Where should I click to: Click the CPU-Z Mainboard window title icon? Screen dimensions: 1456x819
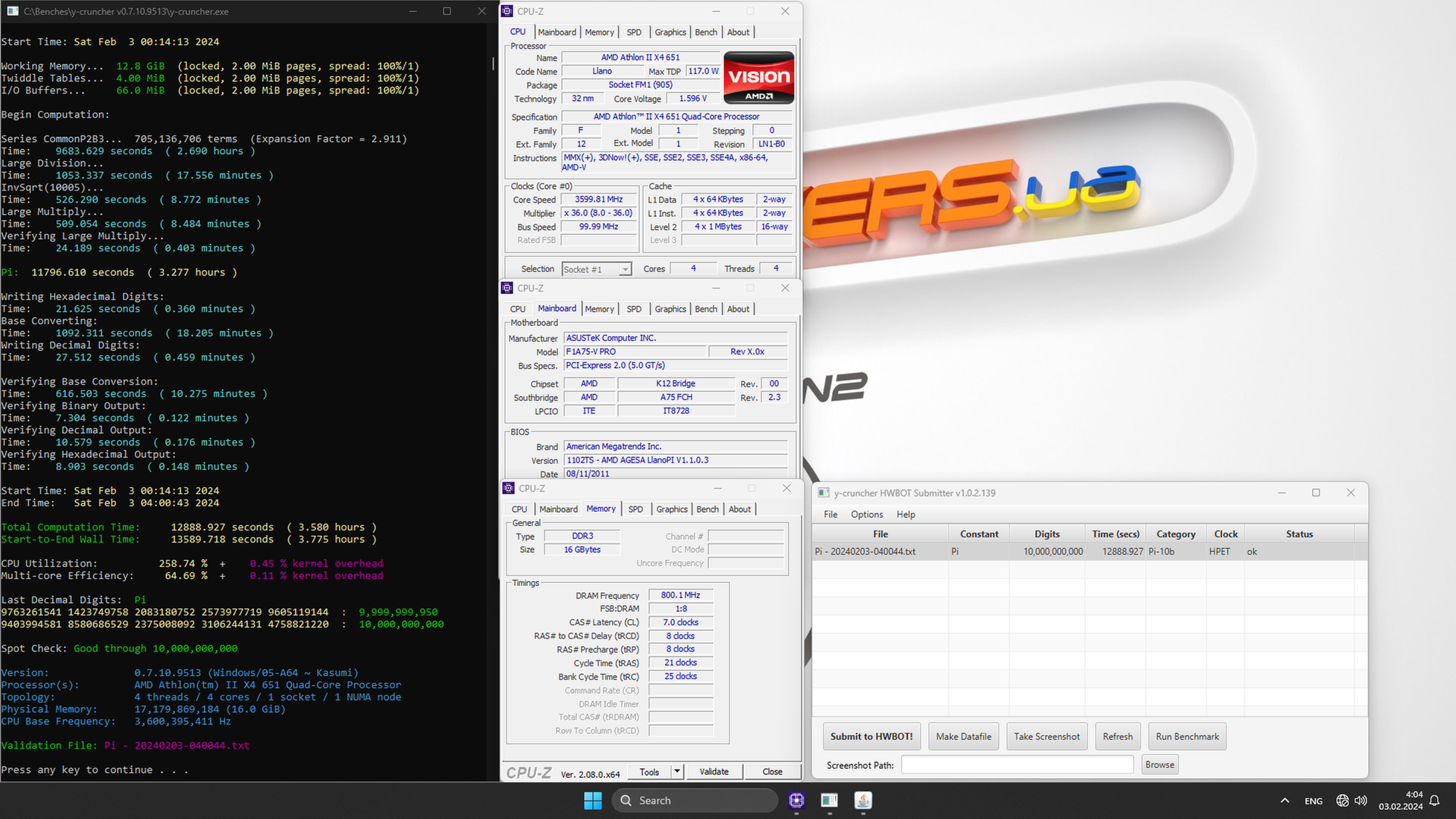[507, 288]
